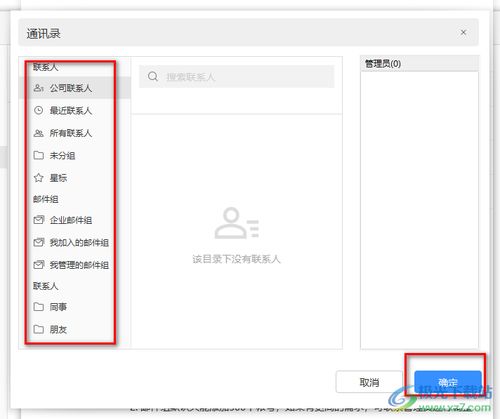Viewport: 500px width, 419px height.
Task: Select 公司联系人 in the sidebar
Action: [74, 88]
